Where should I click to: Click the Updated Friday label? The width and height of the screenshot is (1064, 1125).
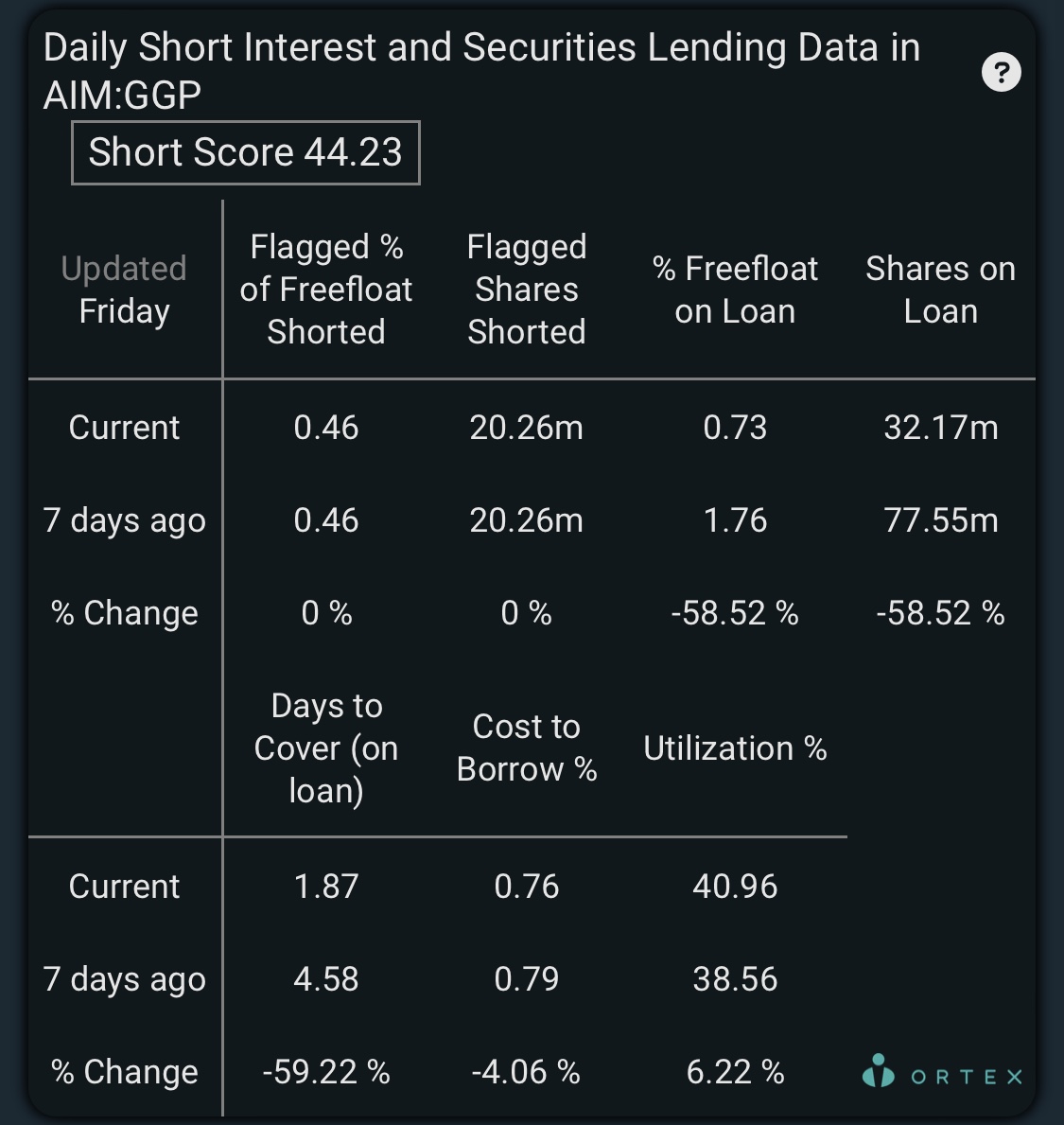click(124, 290)
